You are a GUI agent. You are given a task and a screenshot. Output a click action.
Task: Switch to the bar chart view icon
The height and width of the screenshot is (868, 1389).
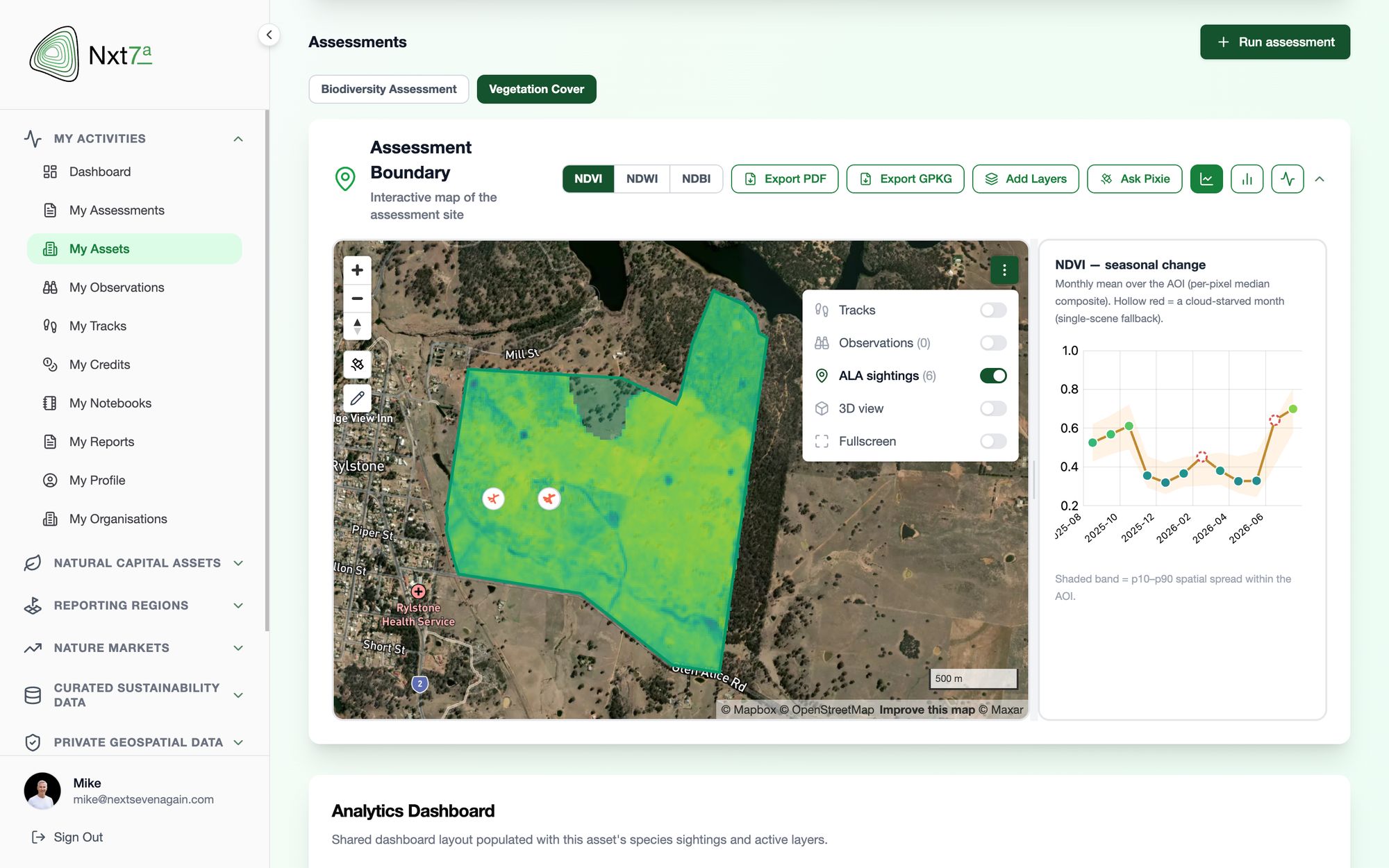point(1247,179)
